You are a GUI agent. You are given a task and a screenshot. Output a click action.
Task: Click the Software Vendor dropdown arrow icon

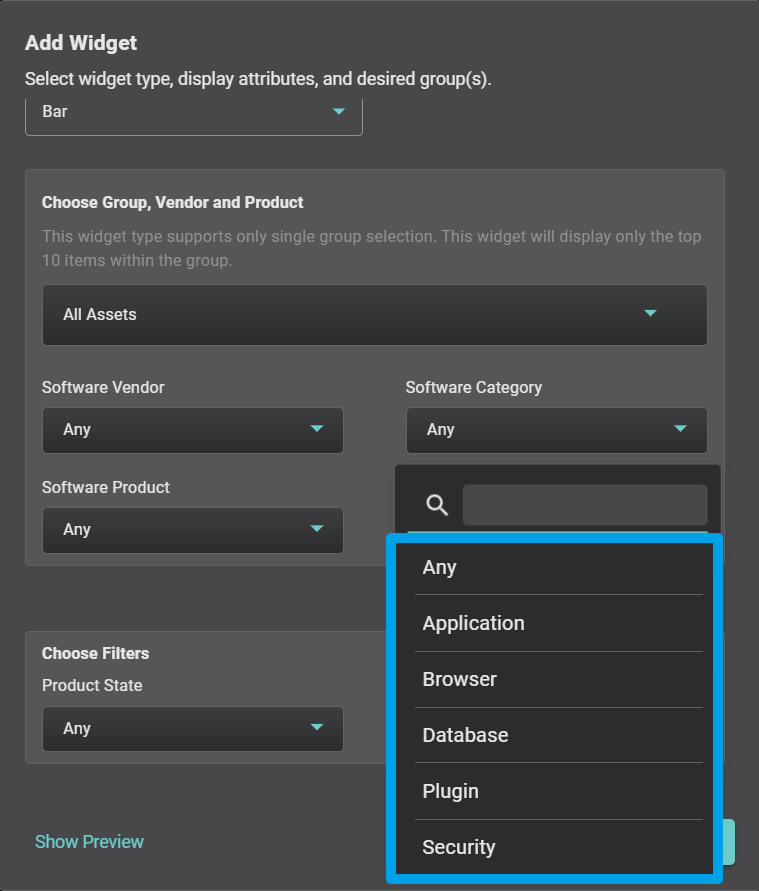click(x=317, y=429)
